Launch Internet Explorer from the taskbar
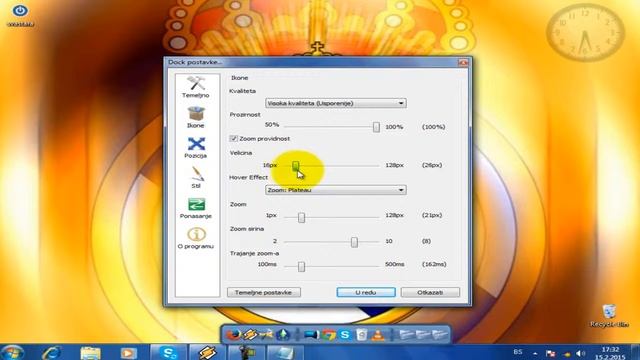The width and height of the screenshot is (640, 360). (x=52, y=353)
